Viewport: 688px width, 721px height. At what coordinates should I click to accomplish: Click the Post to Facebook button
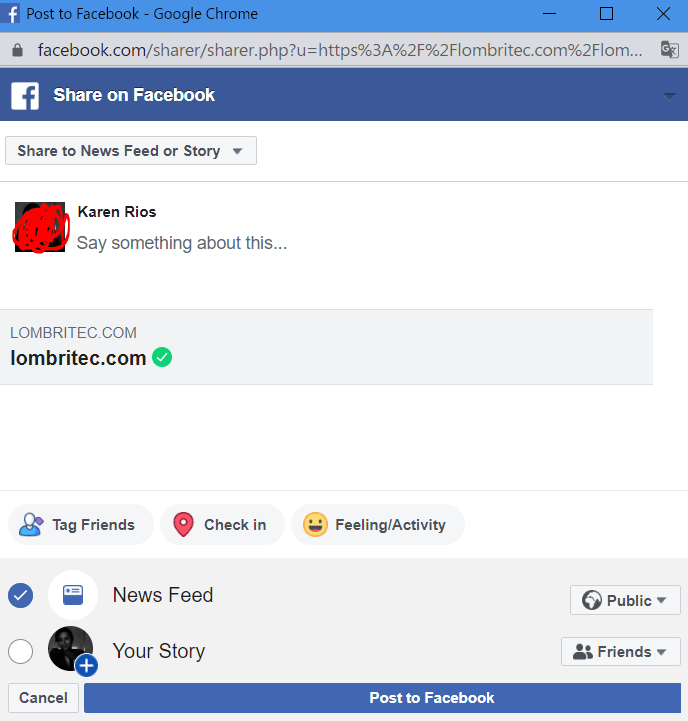pyautogui.click(x=382, y=698)
